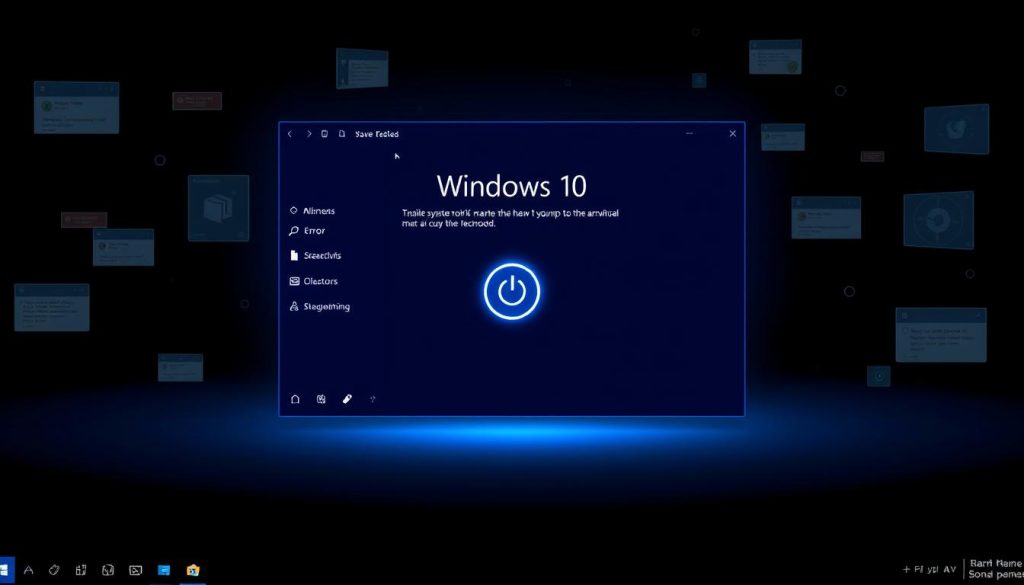Click the document icon beside Save Fealed
1024x585 pixels.
point(342,134)
